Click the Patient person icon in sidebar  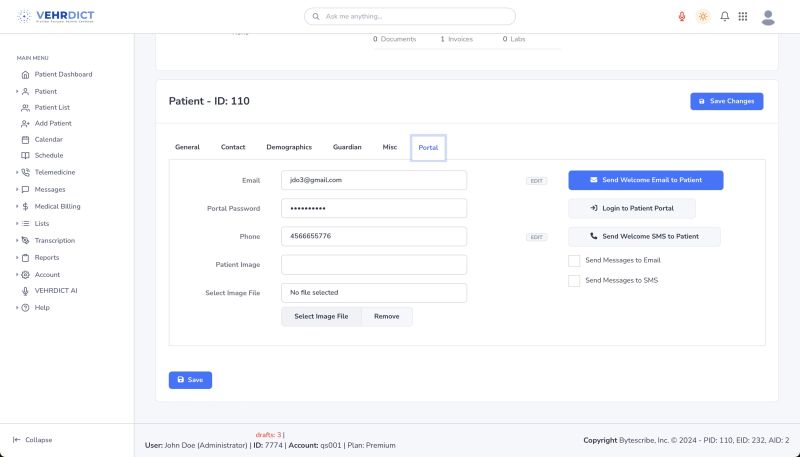25,92
